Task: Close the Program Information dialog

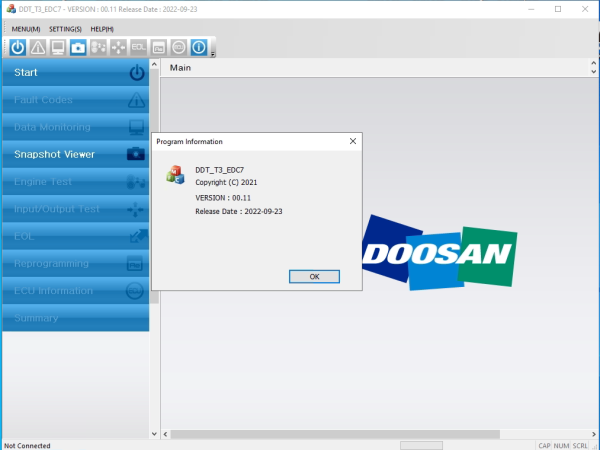Action: click(353, 141)
